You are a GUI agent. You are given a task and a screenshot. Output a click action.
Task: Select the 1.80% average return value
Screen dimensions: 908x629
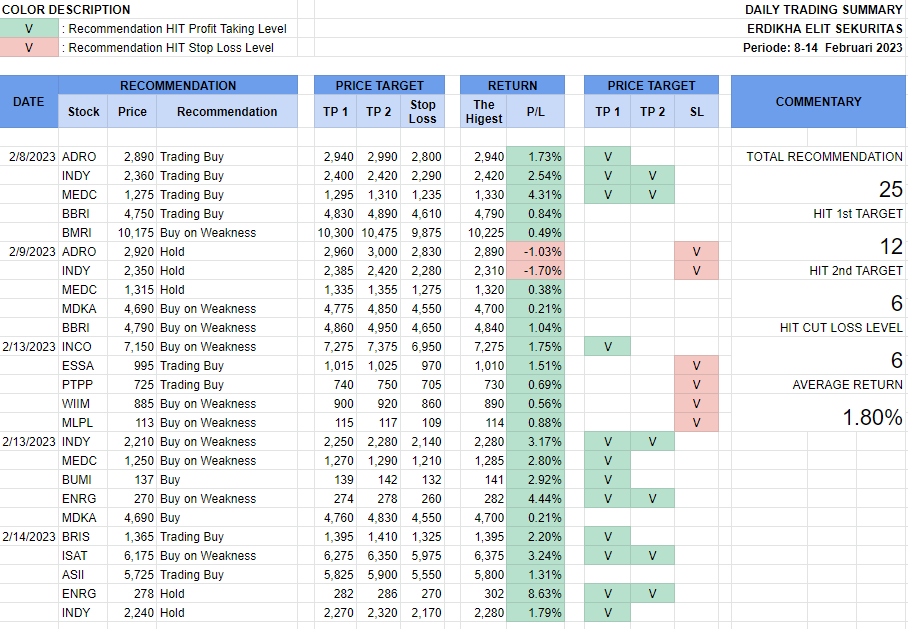click(873, 418)
